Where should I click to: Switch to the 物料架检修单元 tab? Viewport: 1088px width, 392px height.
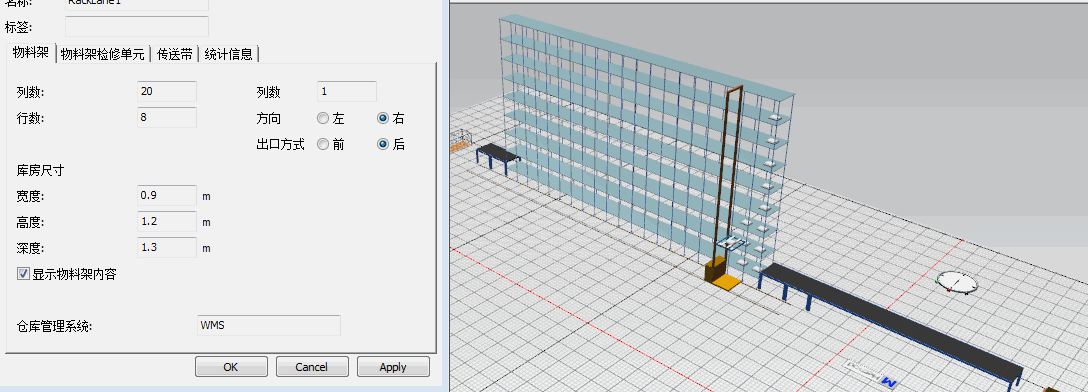(103, 55)
